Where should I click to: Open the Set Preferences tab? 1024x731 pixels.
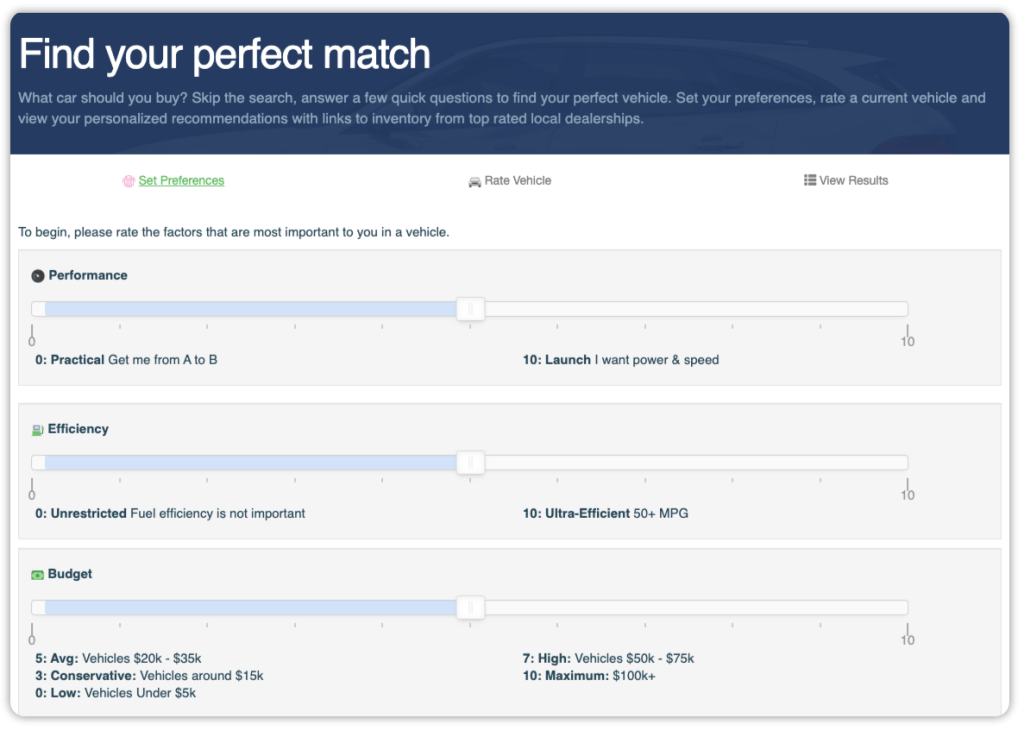coord(181,180)
